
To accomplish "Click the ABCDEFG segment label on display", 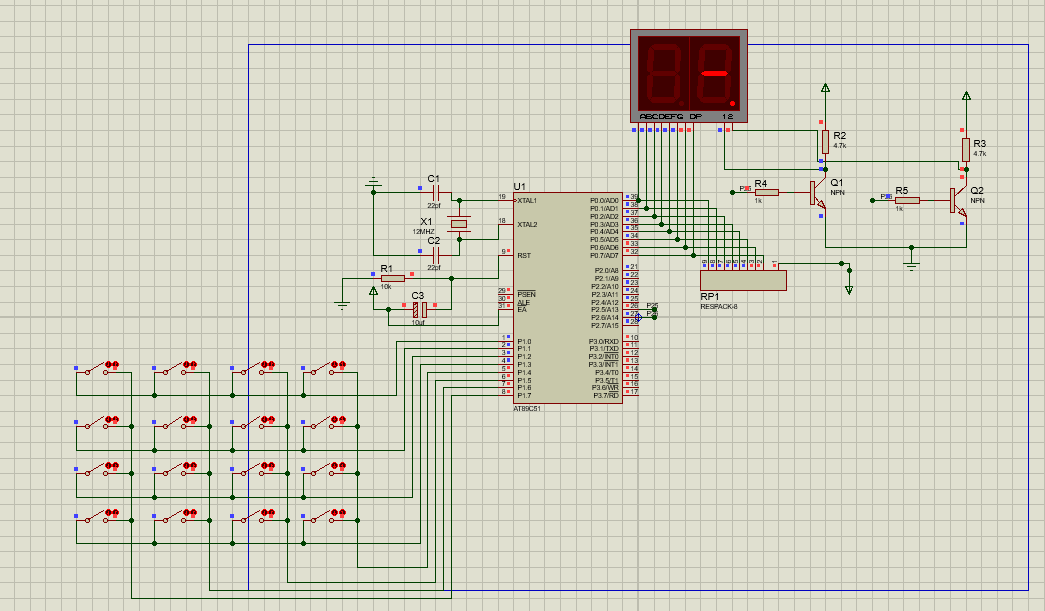I will point(661,116).
